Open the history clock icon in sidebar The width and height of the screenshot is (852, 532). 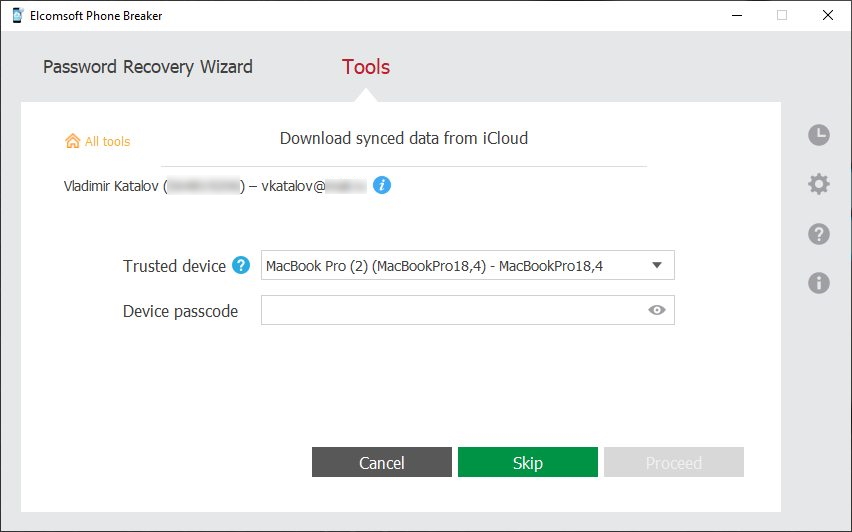(x=818, y=135)
